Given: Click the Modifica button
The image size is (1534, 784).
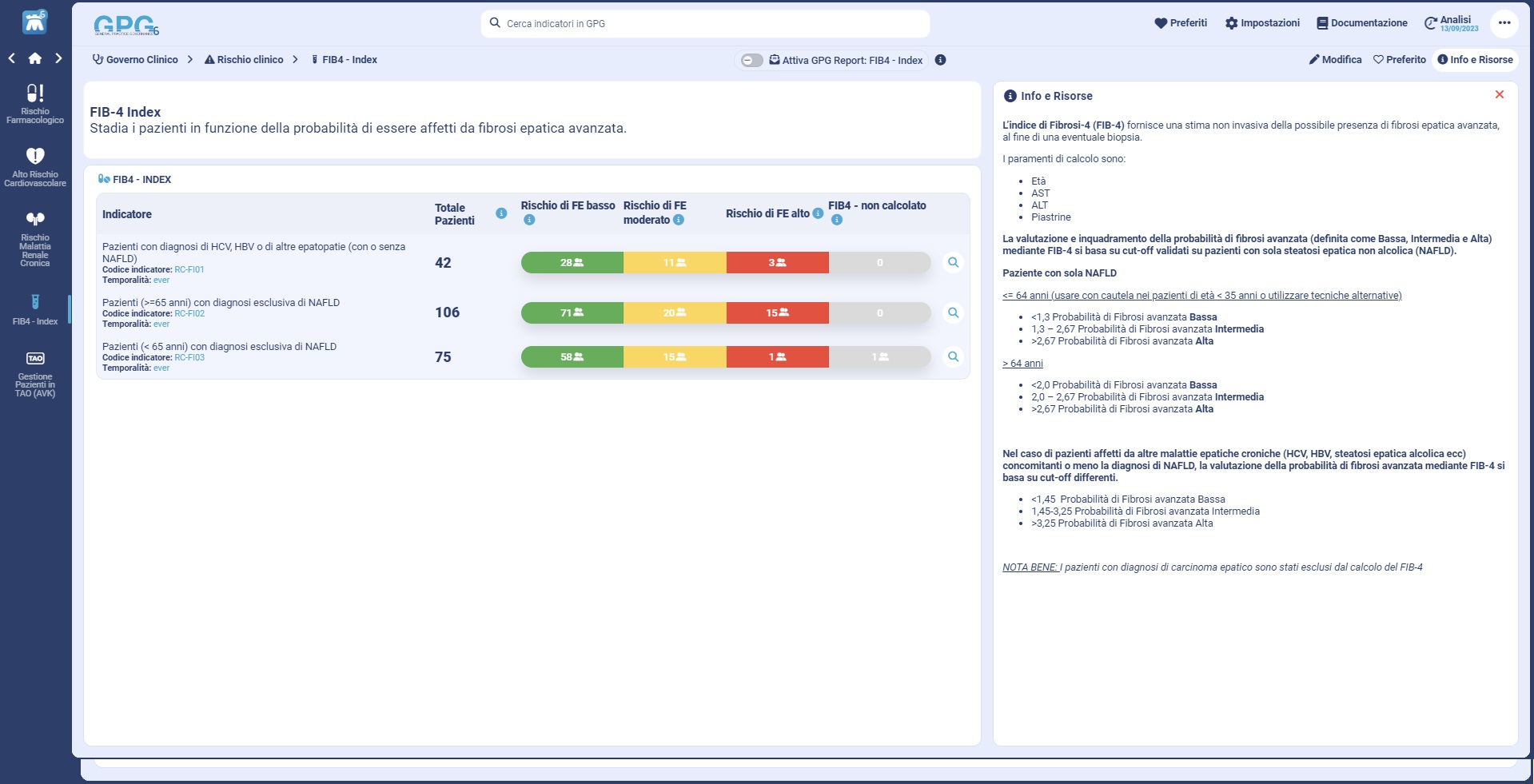Looking at the screenshot, I should (x=1335, y=60).
